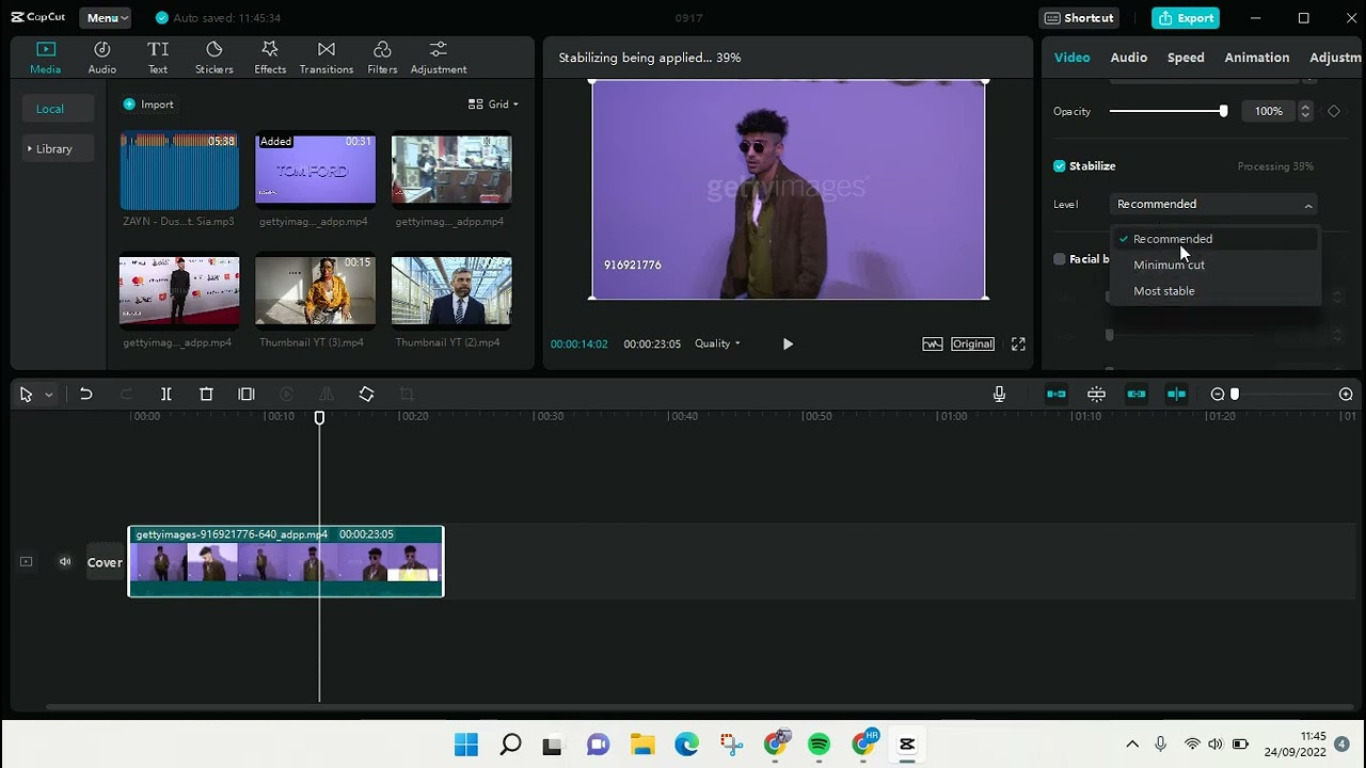Open the Transitions panel

(x=326, y=58)
